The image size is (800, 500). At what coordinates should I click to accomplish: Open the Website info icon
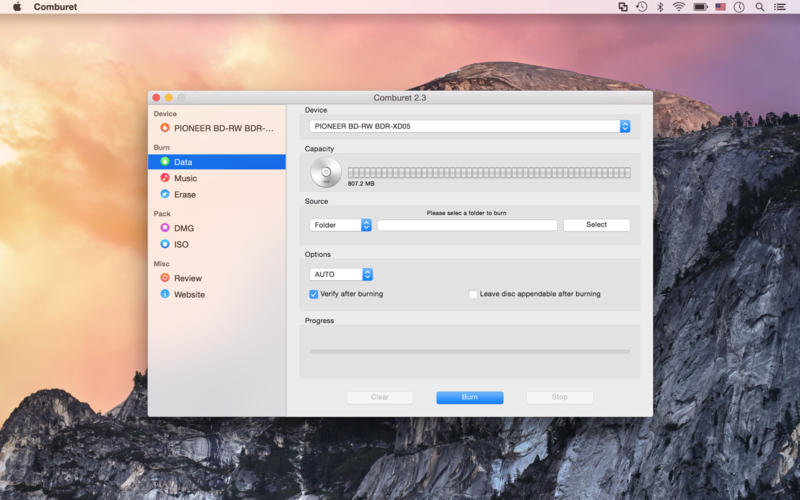165,294
